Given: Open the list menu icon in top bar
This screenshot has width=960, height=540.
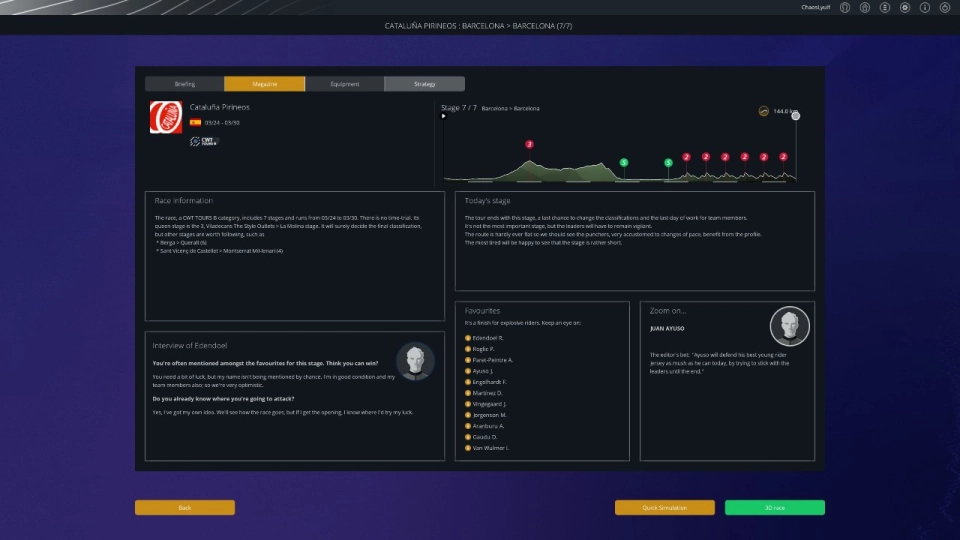Looking at the screenshot, I should pos(885,8).
